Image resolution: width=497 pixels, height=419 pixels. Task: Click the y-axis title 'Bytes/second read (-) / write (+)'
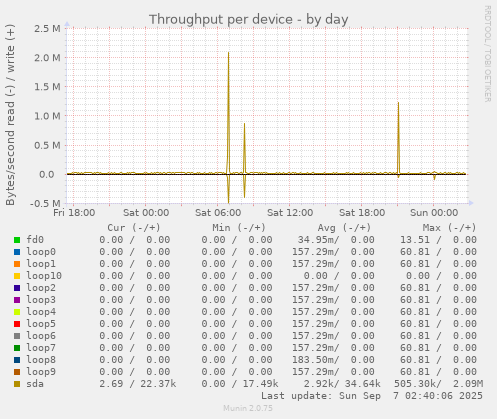coord(10,115)
